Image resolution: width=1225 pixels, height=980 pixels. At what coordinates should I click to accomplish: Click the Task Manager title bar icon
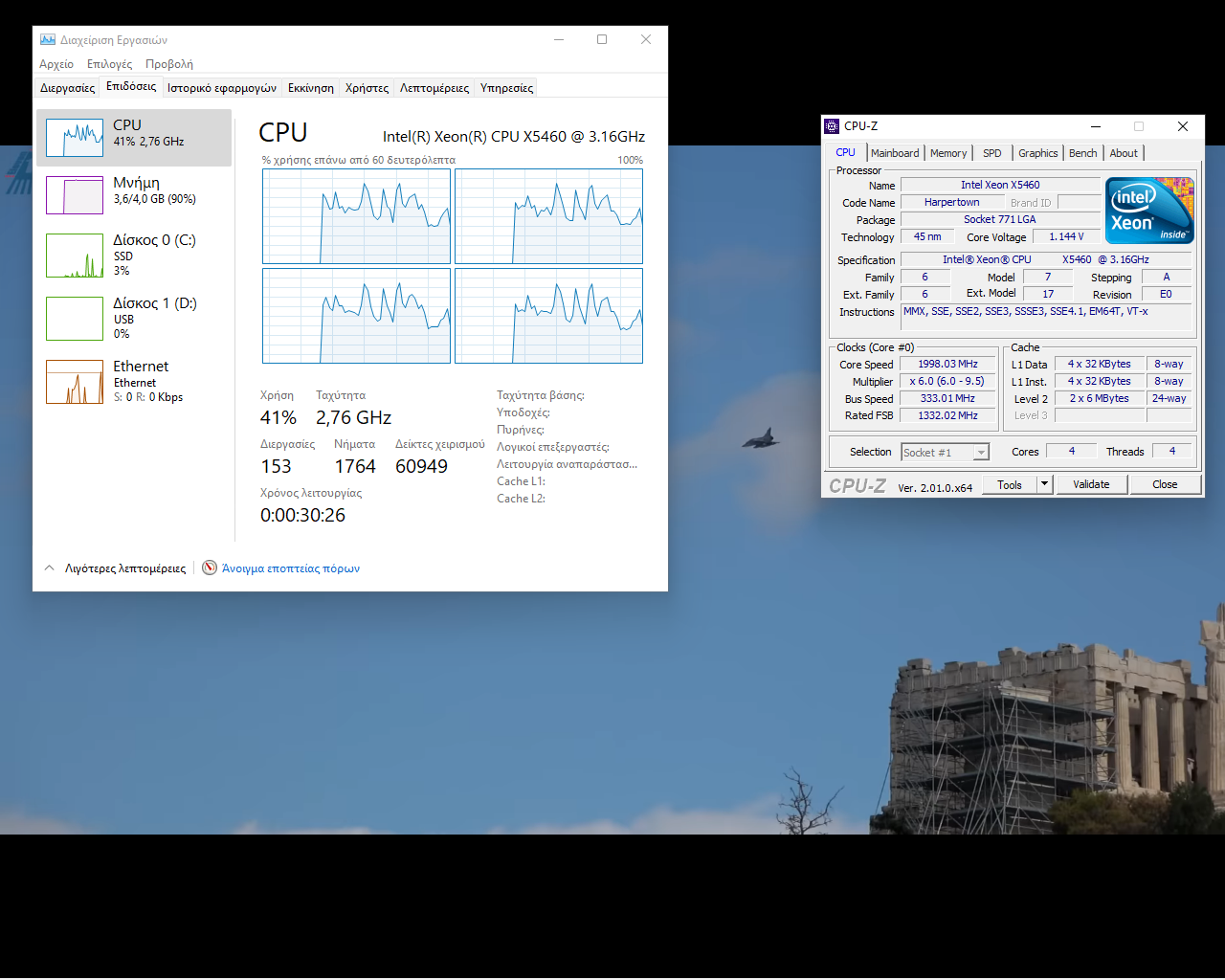[x=48, y=39]
